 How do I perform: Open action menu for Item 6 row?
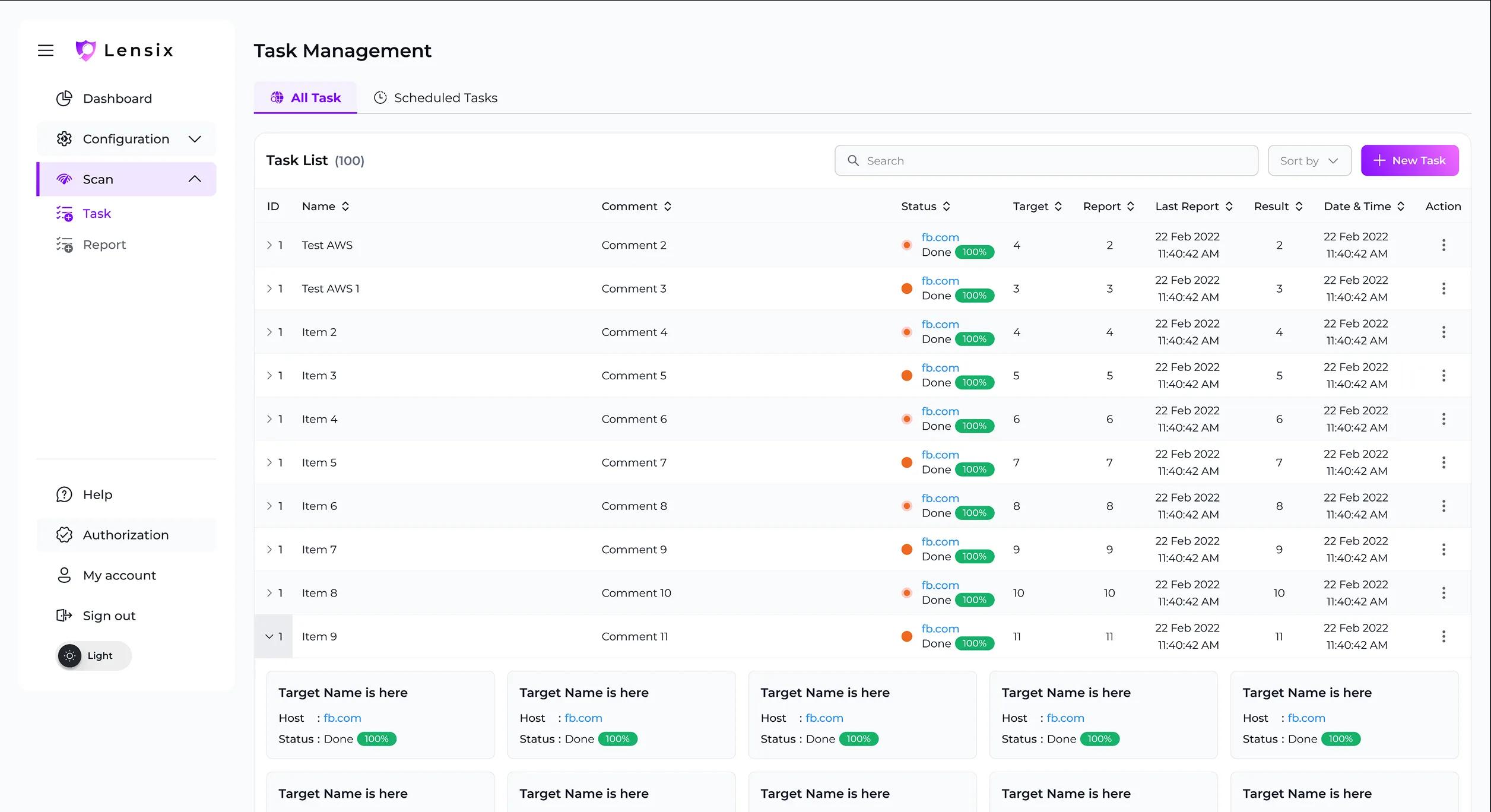click(x=1444, y=506)
